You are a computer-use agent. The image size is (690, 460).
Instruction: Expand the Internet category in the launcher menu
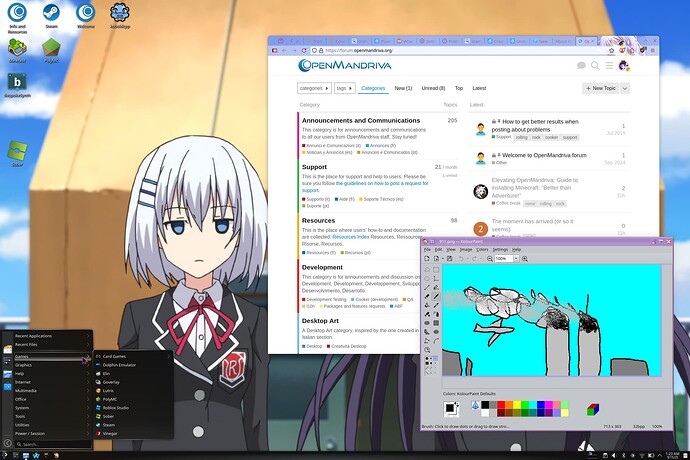pos(52,382)
